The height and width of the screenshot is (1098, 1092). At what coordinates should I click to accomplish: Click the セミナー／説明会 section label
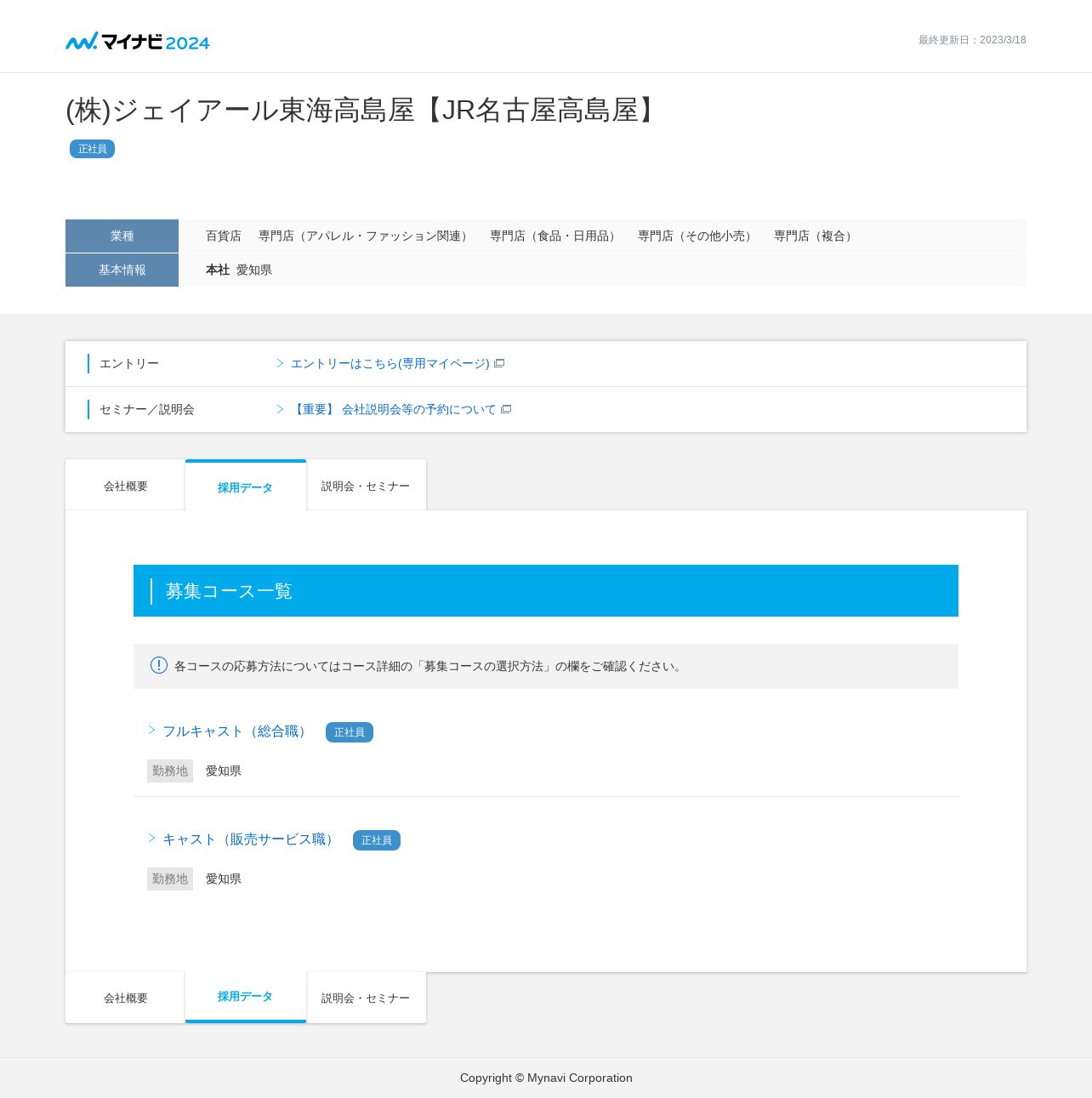tap(147, 409)
